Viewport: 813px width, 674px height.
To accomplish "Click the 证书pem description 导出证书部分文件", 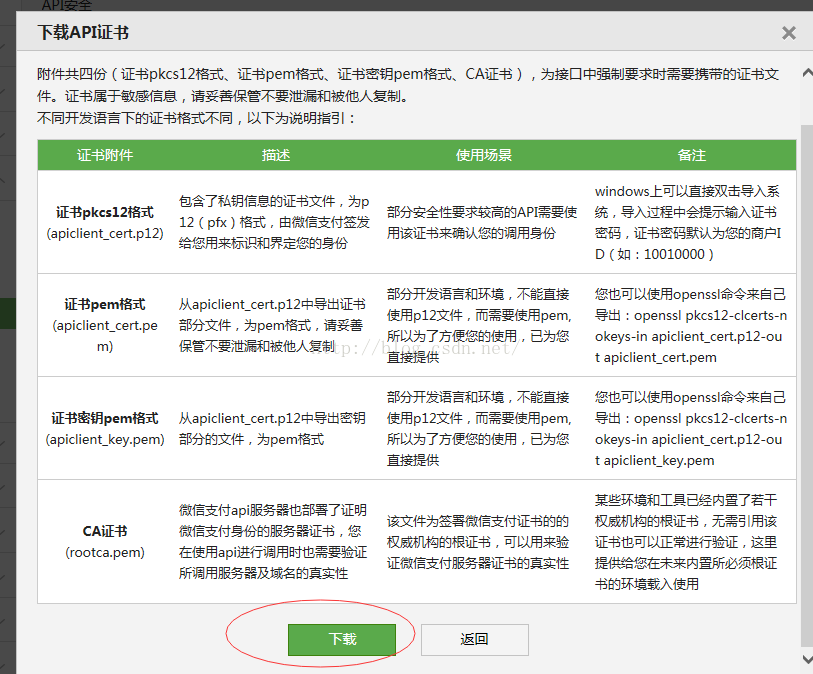I will pos(272,325).
